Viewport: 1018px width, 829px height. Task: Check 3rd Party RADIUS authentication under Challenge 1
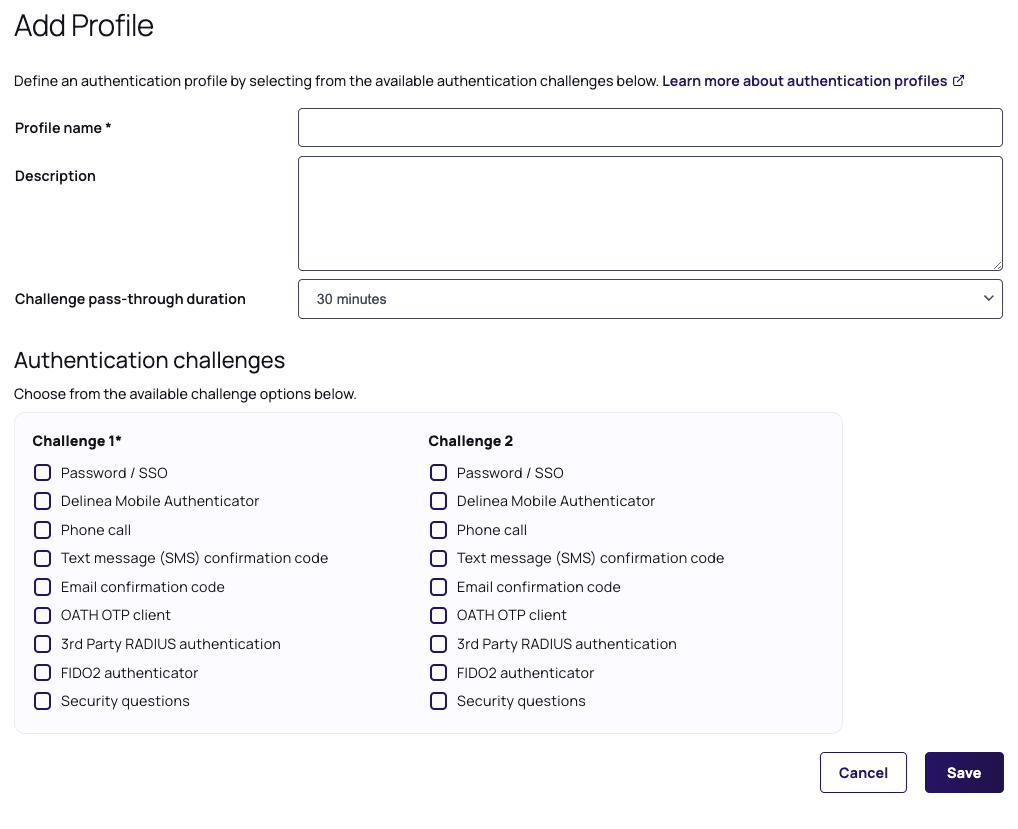click(x=42, y=644)
